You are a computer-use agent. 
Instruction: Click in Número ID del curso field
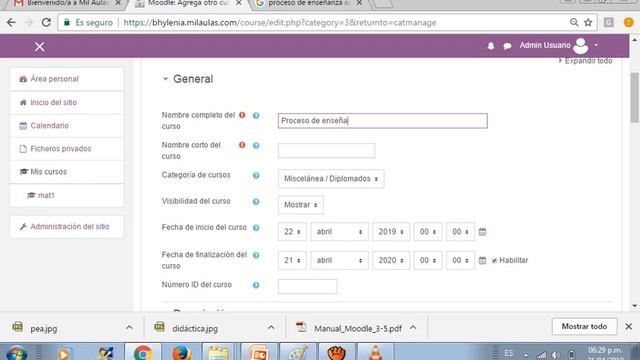click(308, 287)
